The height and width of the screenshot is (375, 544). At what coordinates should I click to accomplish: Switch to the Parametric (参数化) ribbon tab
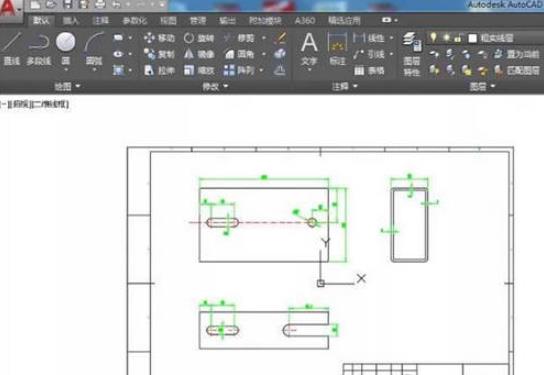click(135, 20)
